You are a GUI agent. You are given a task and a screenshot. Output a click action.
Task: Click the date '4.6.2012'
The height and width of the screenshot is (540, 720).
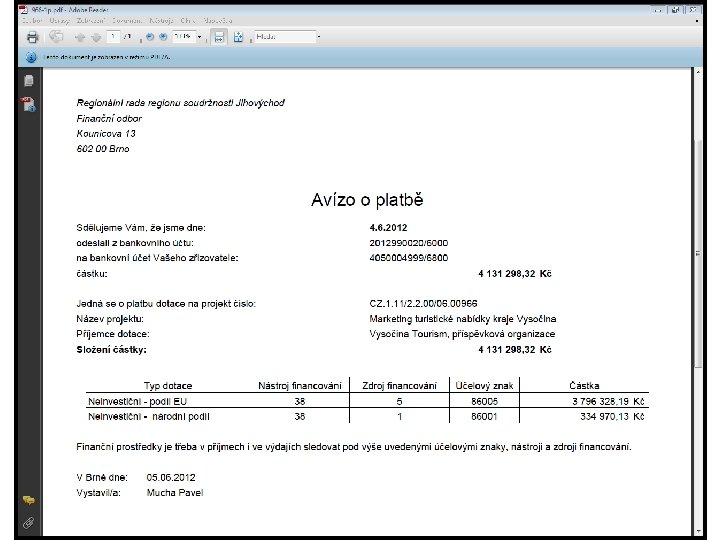click(x=388, y=228)
